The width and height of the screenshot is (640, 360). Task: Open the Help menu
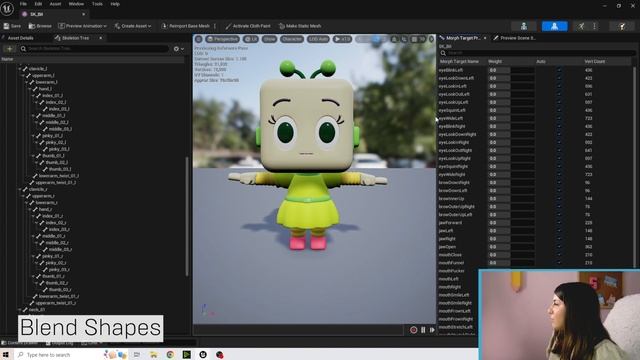point(115,4)
